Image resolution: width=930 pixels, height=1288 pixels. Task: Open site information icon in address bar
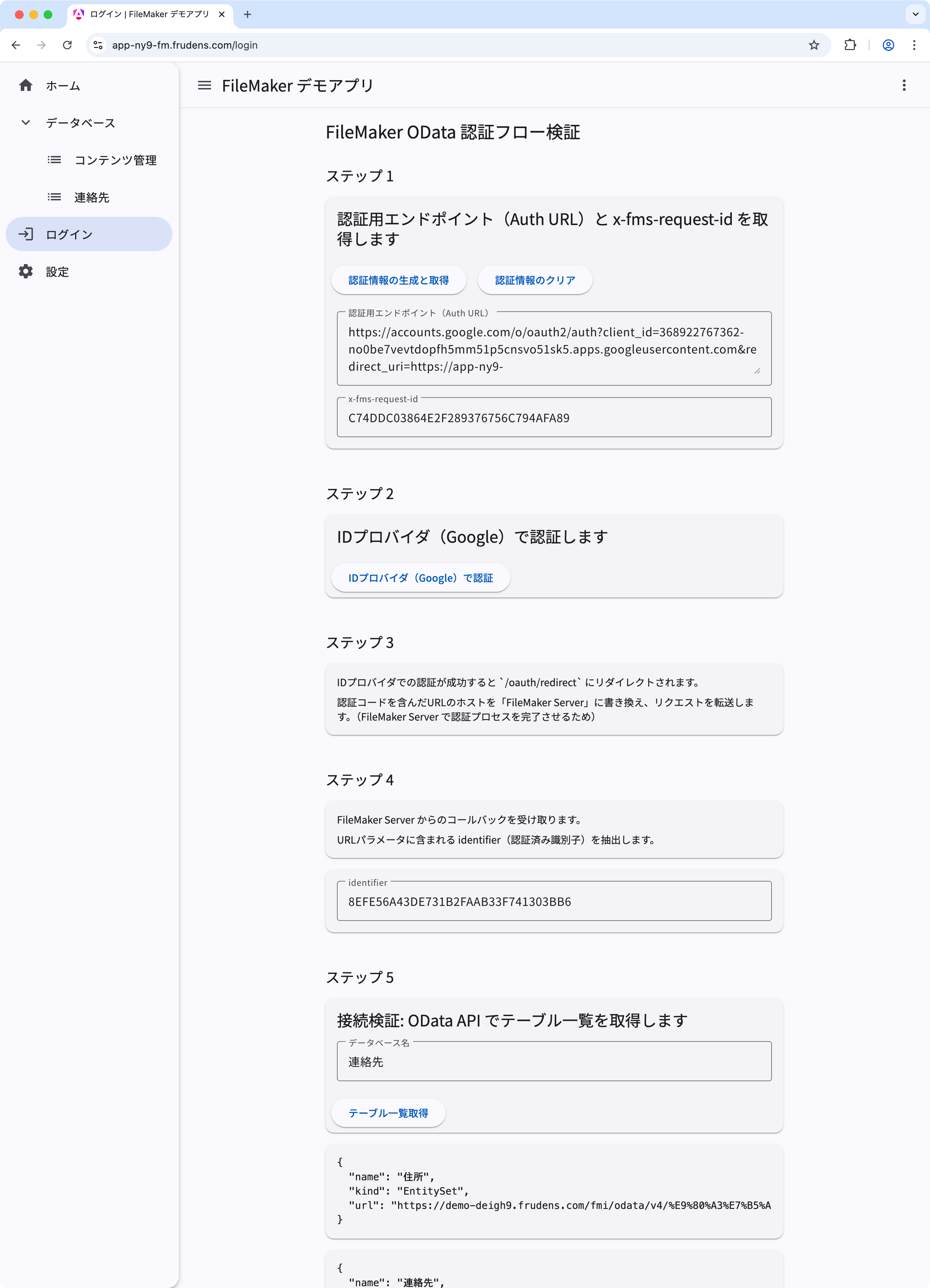(98, 45)
